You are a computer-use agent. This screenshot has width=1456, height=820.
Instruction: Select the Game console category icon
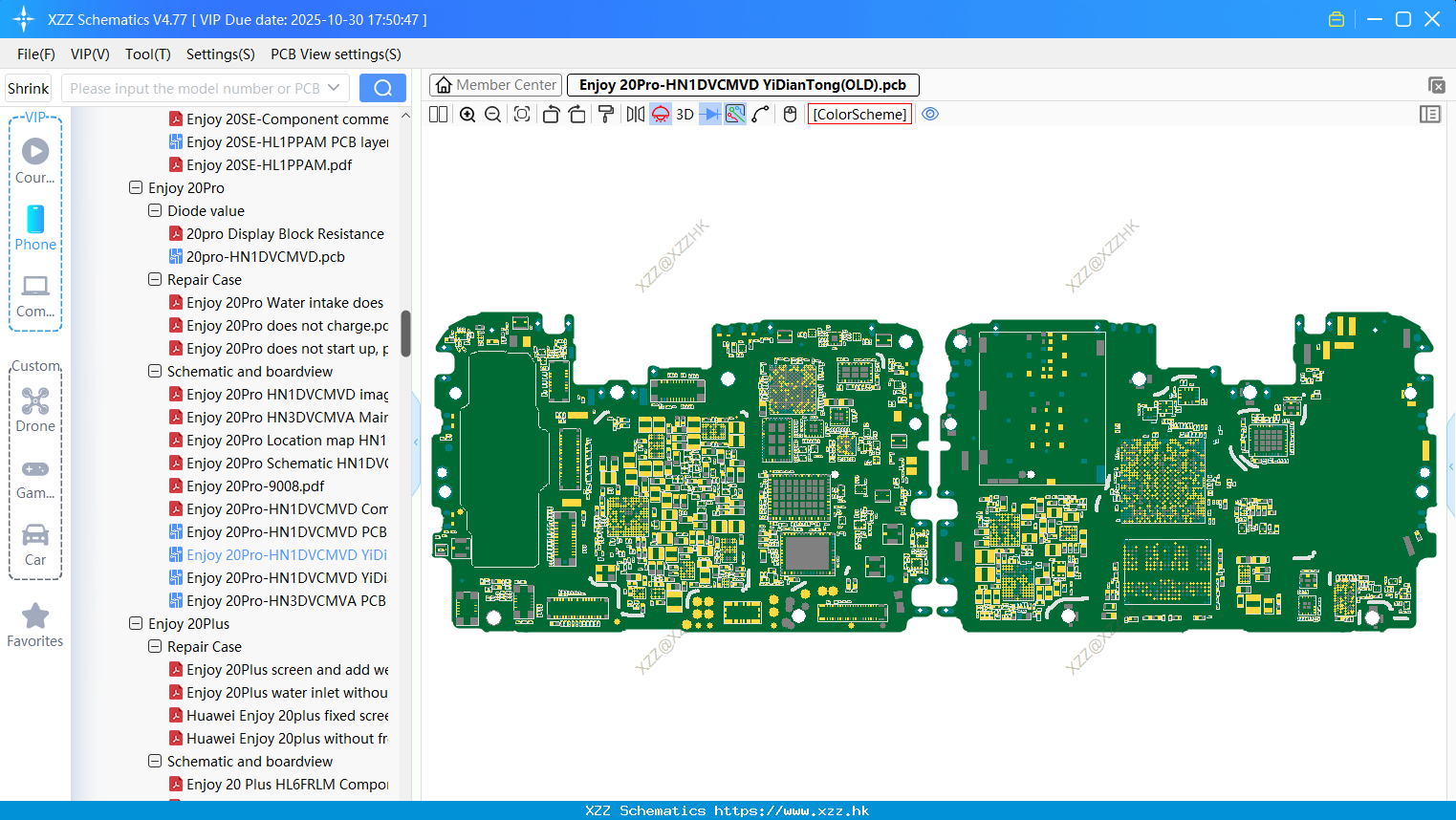[35, 479]
